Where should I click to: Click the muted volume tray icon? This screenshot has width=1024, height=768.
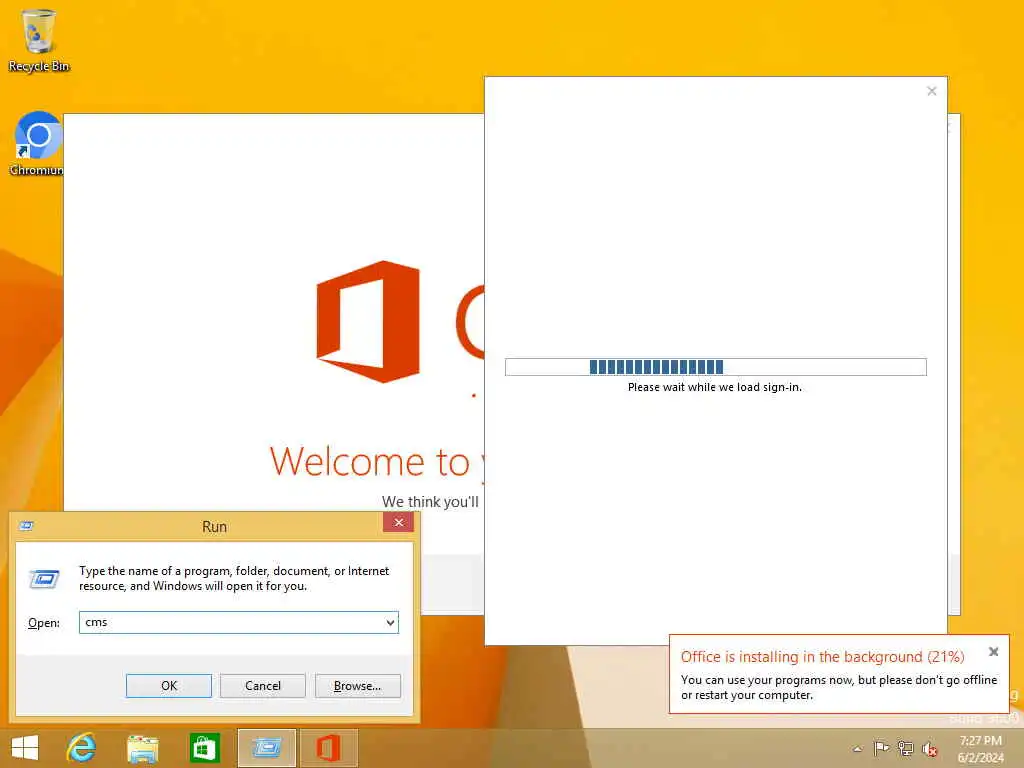929,749
